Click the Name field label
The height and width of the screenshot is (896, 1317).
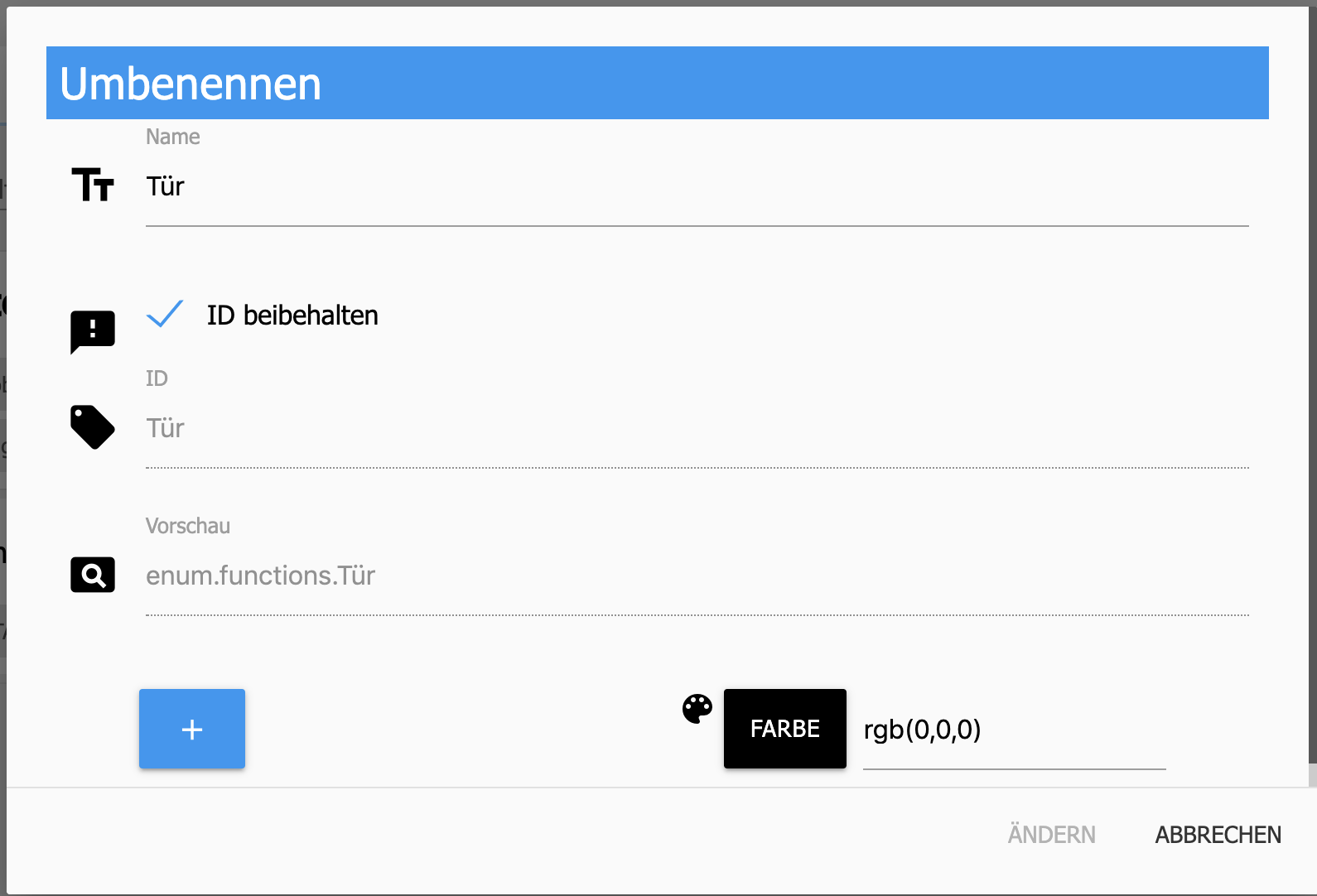pos(173,137)
